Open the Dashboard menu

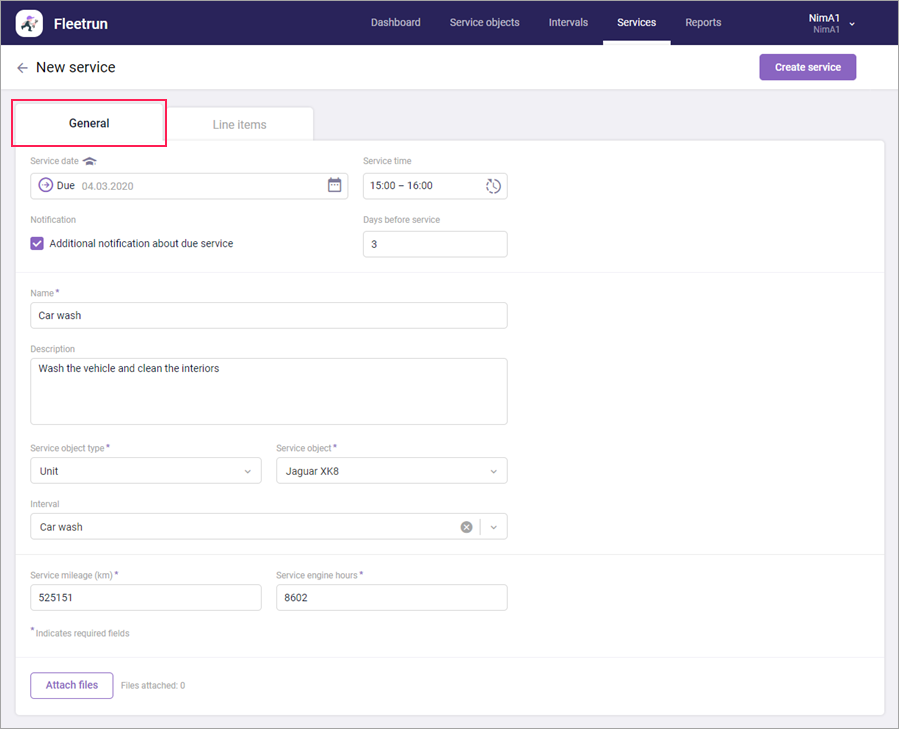pos(396,22)
